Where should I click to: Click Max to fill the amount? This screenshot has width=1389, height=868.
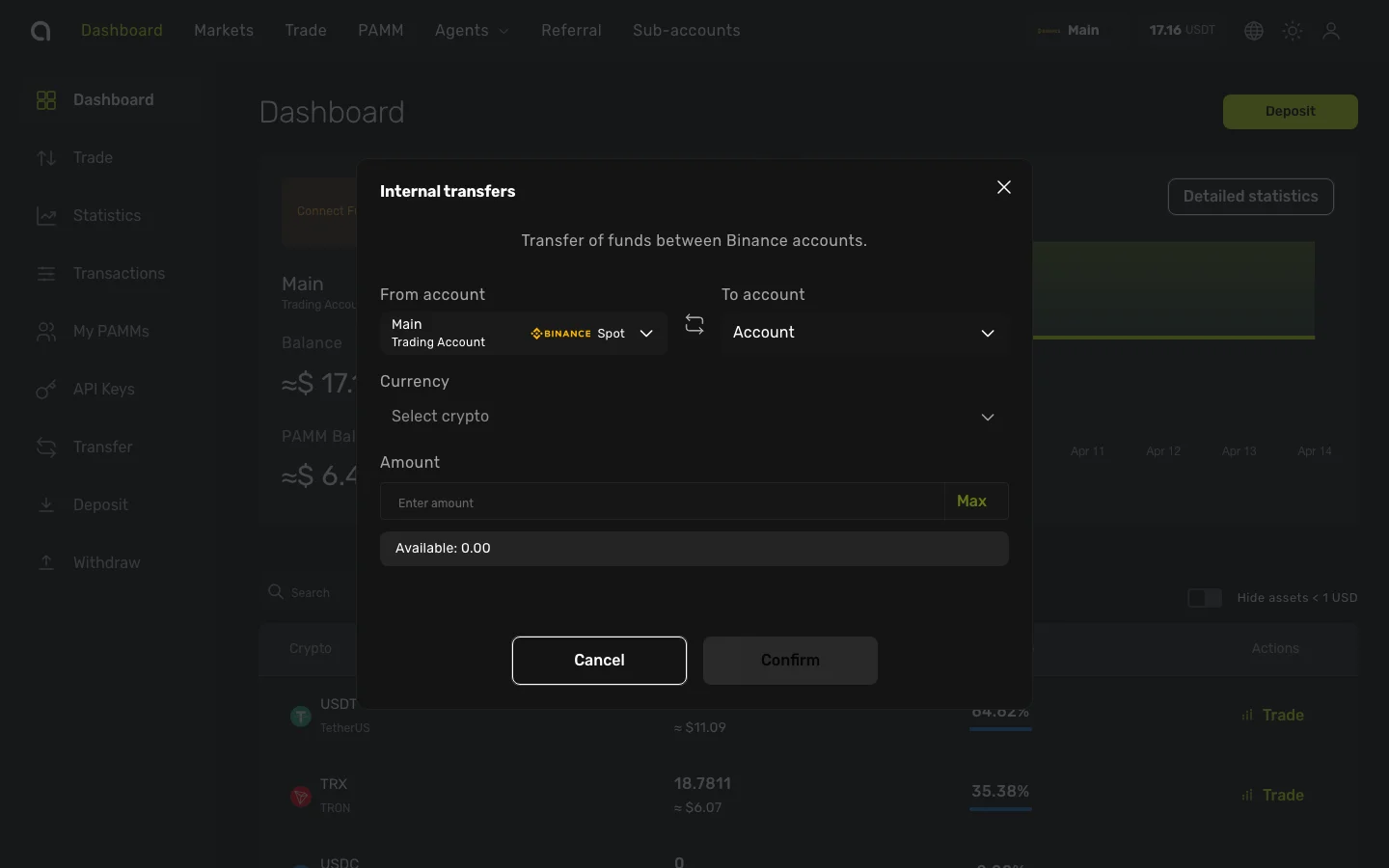click(x=970, y=501)
